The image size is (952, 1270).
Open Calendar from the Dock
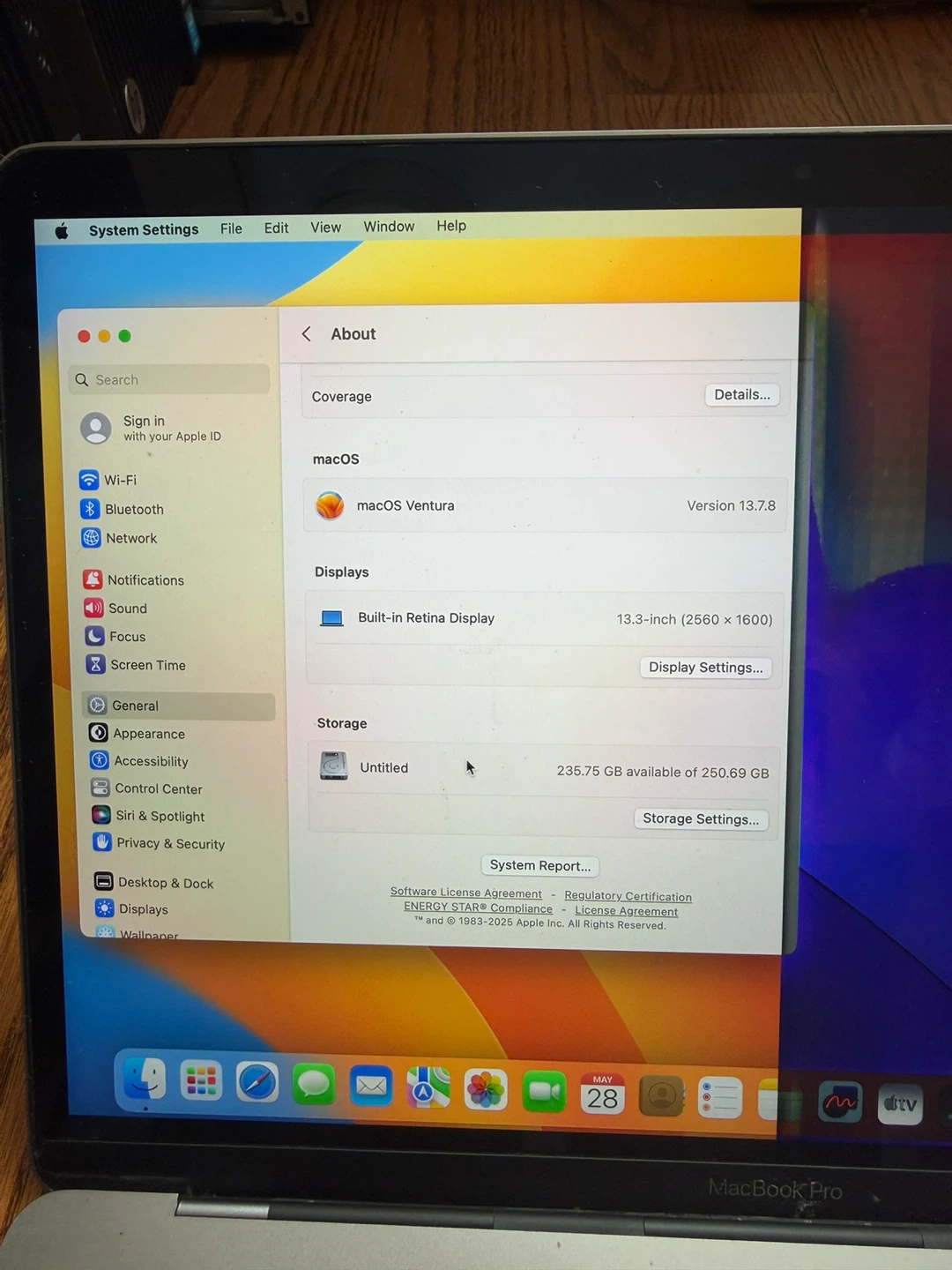[603, 1094]
